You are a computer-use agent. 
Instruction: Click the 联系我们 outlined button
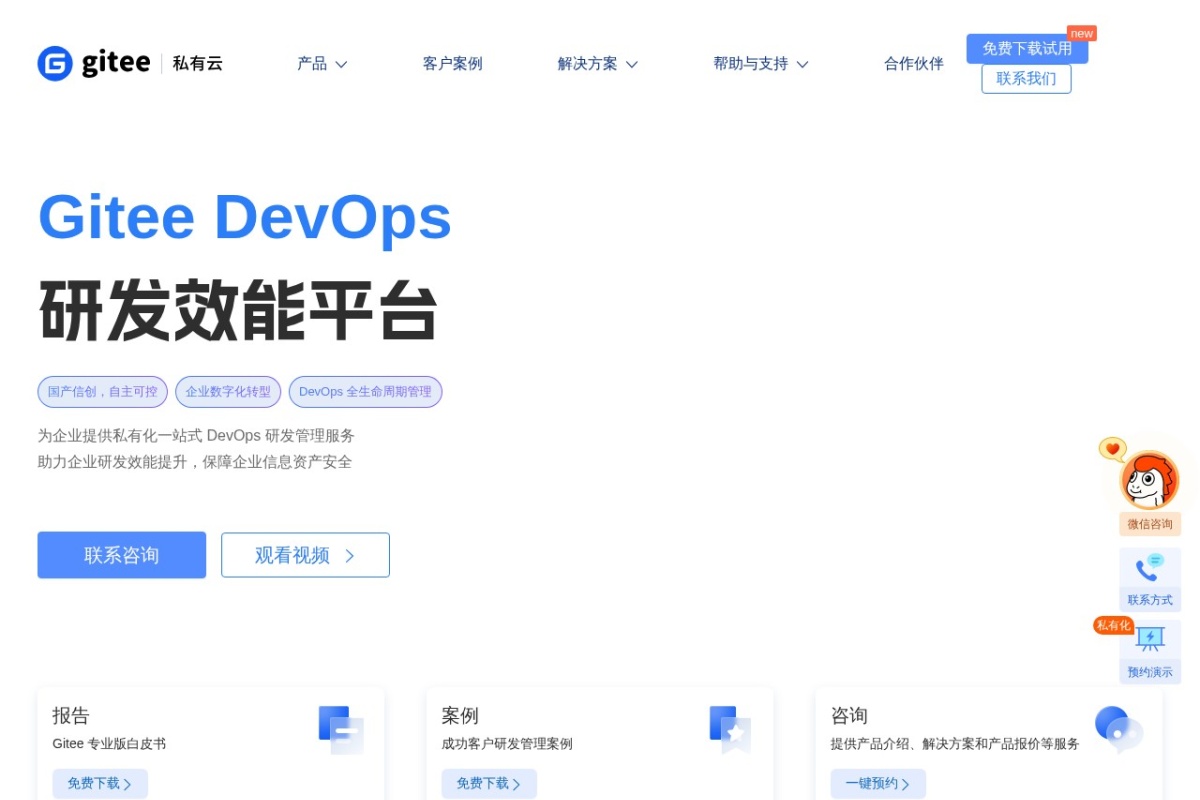point(1026,79)
